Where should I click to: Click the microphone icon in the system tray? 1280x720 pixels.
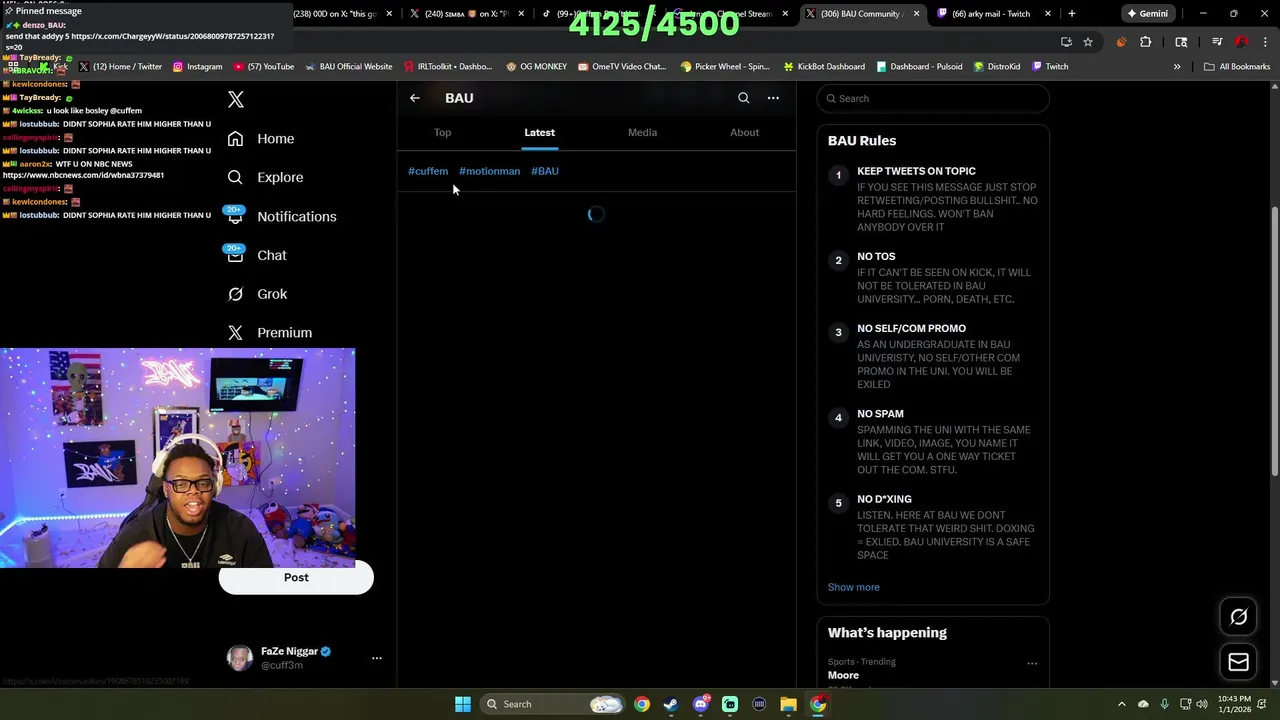coord(1165,704)
